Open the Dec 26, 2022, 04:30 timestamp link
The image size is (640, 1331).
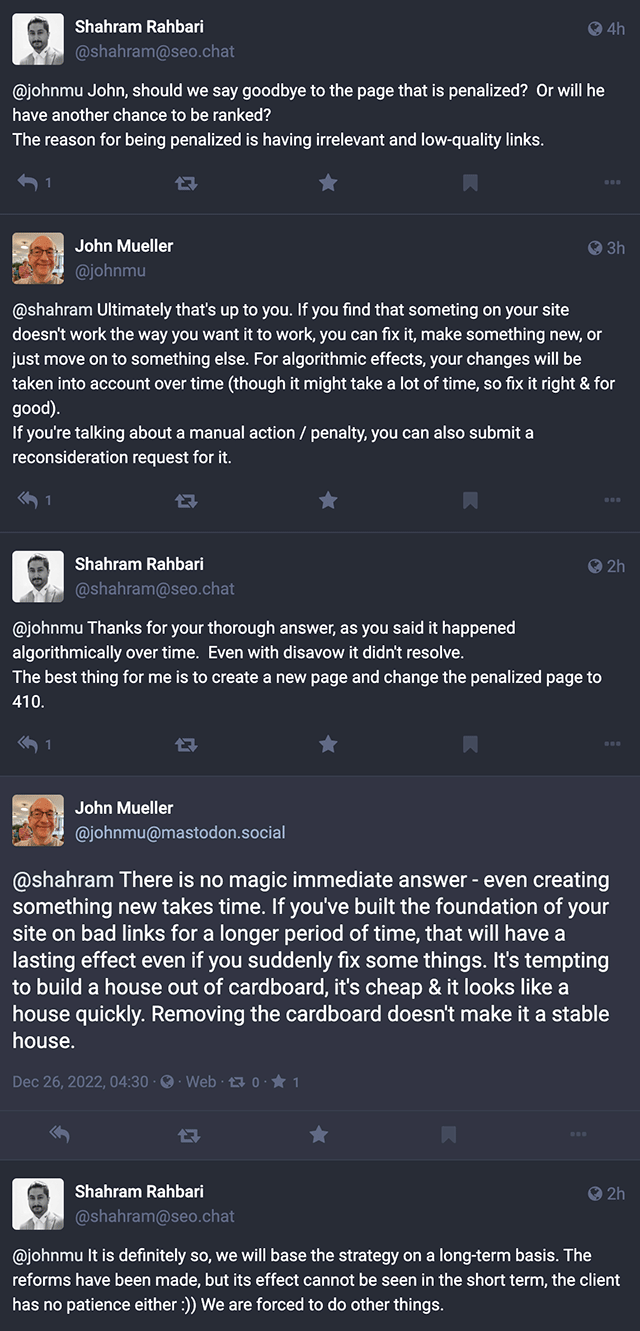80,1082
